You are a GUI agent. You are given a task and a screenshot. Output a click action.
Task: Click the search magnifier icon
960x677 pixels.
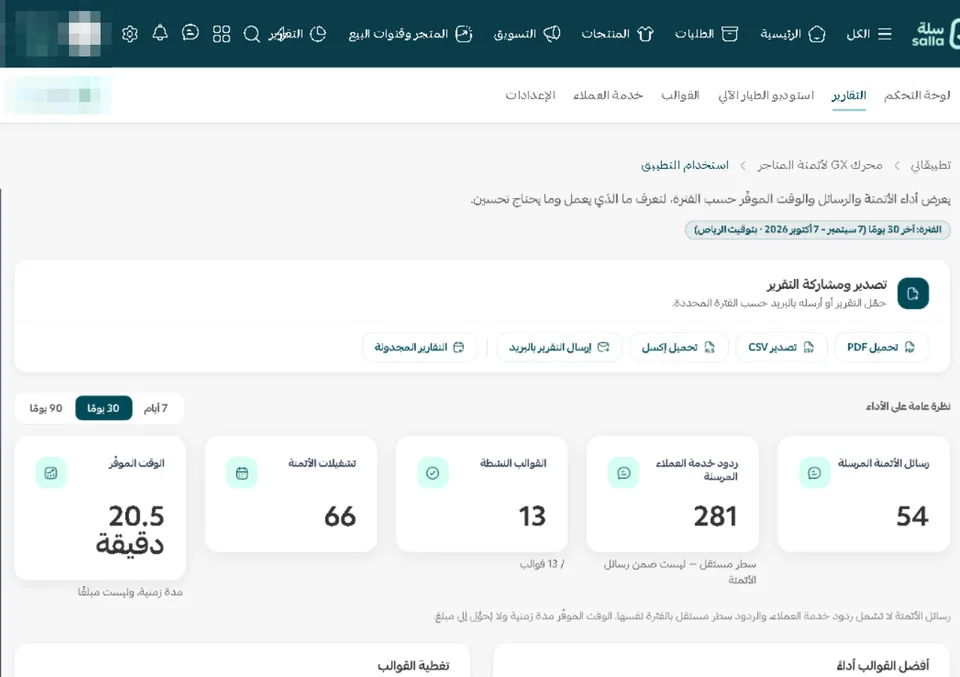[252, 34]
